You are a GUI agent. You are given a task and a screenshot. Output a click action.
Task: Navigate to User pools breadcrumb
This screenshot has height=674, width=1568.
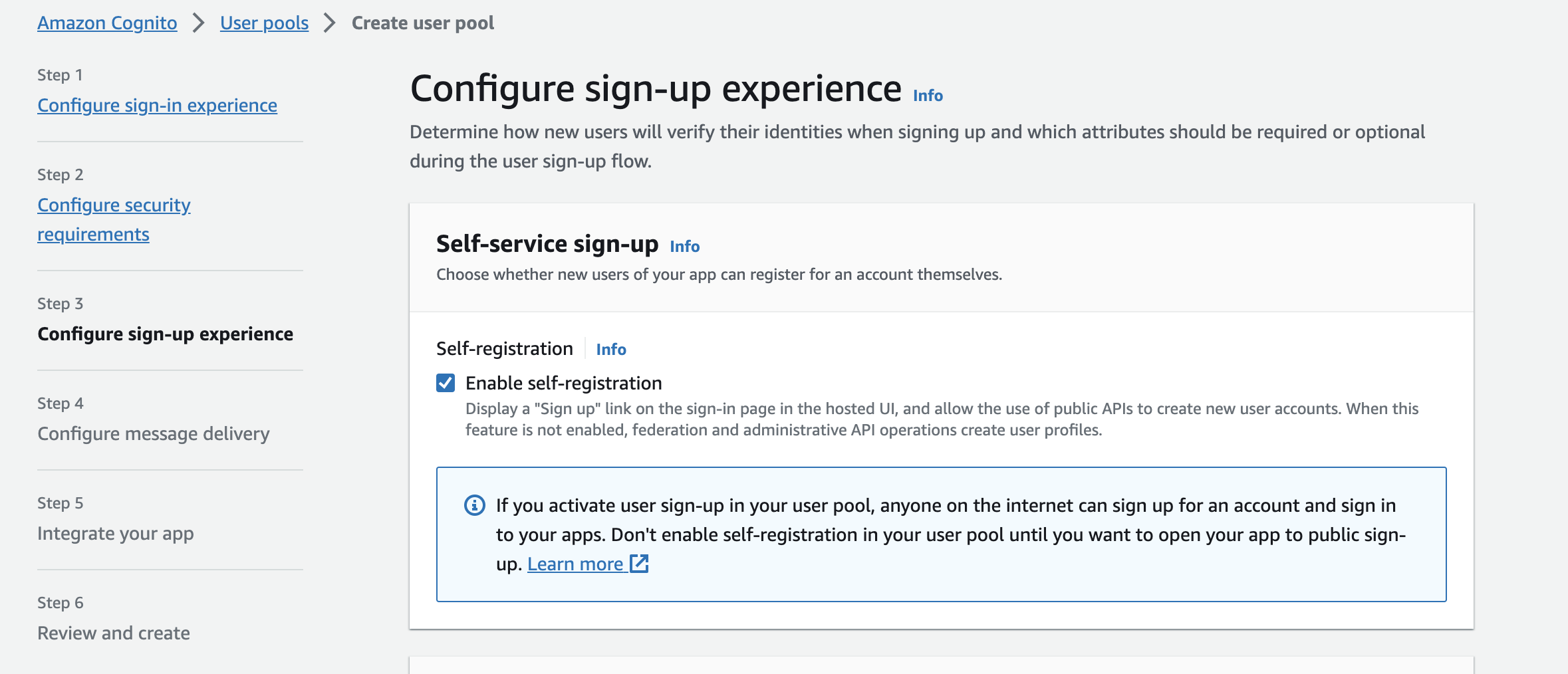point(264,23)
